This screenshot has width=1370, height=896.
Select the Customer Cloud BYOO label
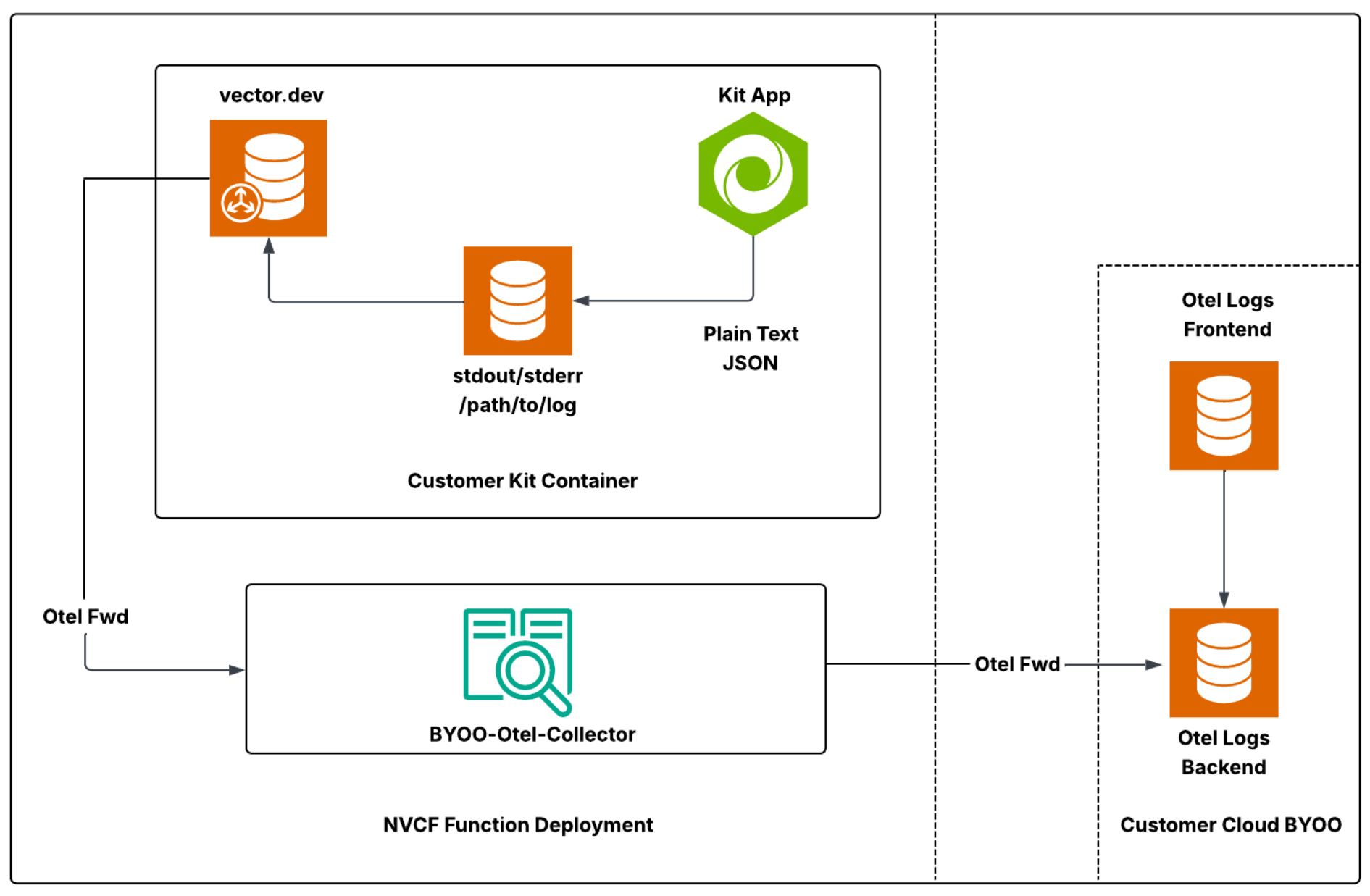(1230, 824)
